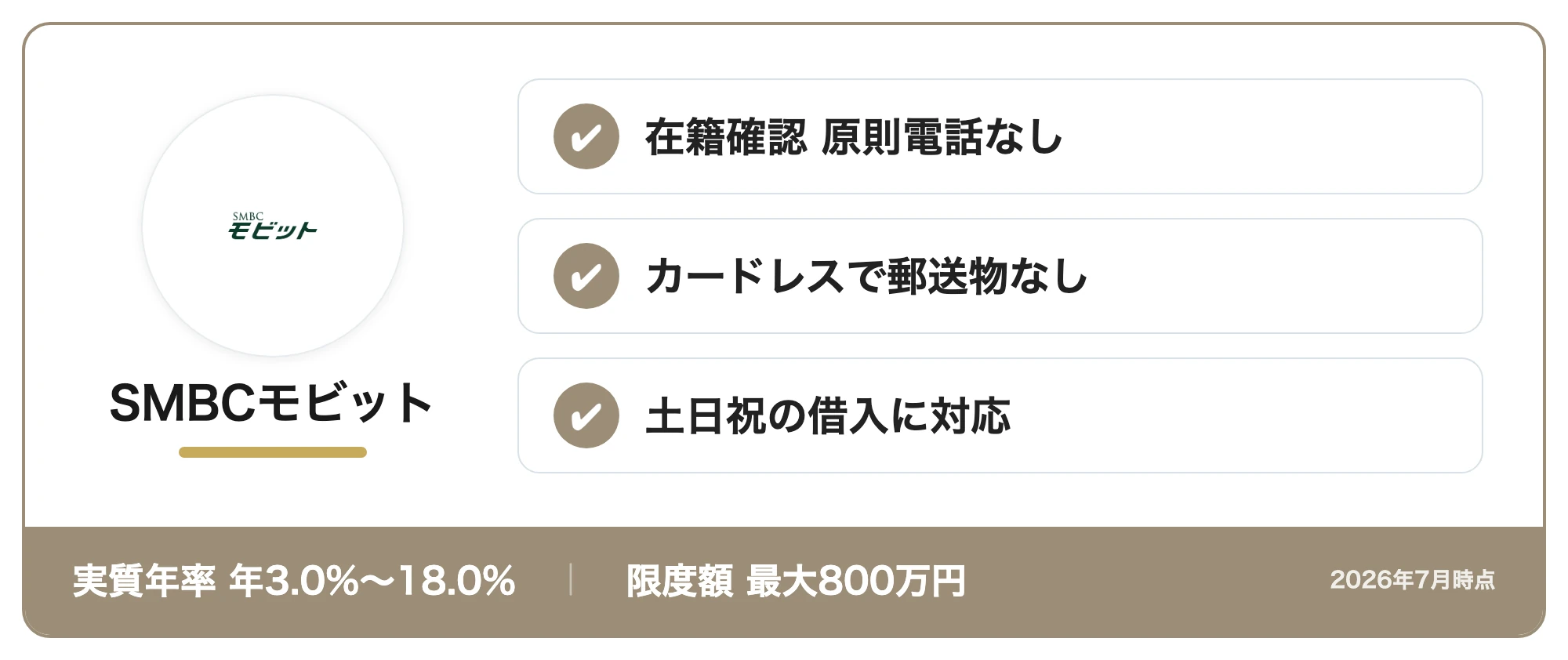Select the 在籍確認 原則電話なし feature box
The image size is (1568, 660).
(x=1000, y=136)
